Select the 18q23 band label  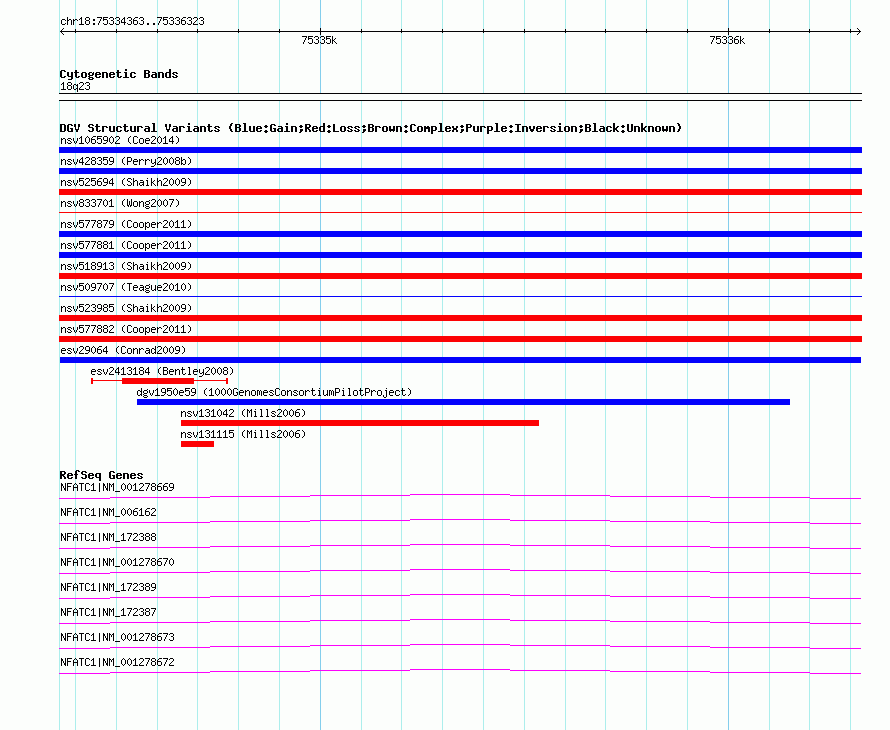tap(75, 86)
